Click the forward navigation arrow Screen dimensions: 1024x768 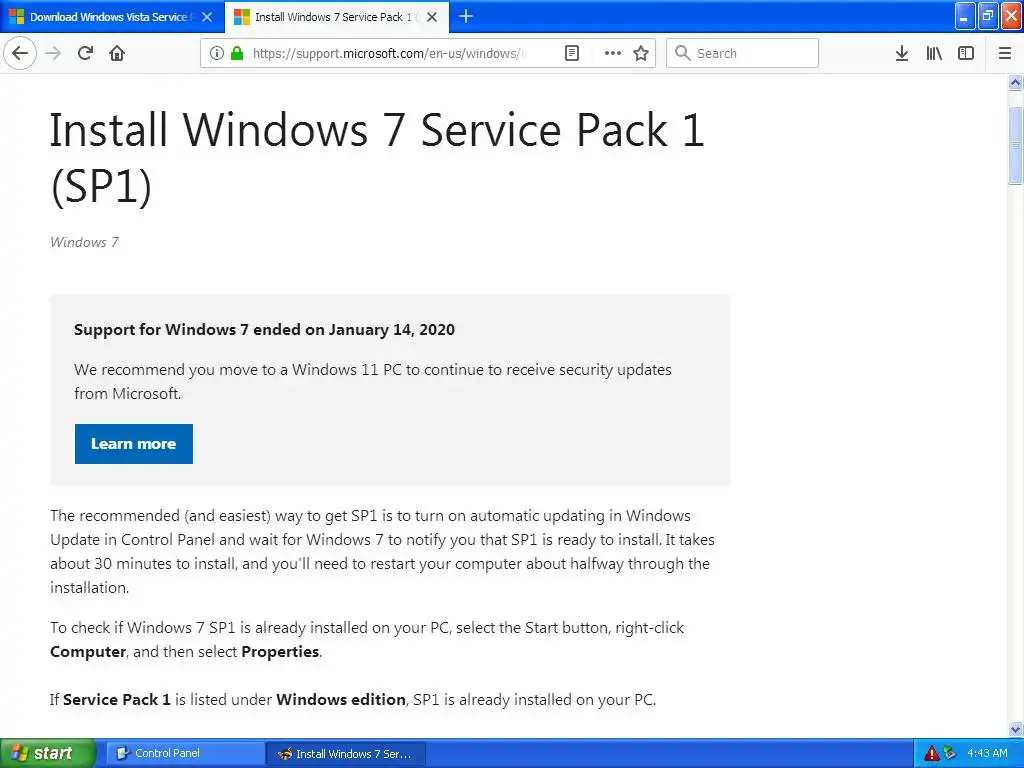click(x=54, y=54)
